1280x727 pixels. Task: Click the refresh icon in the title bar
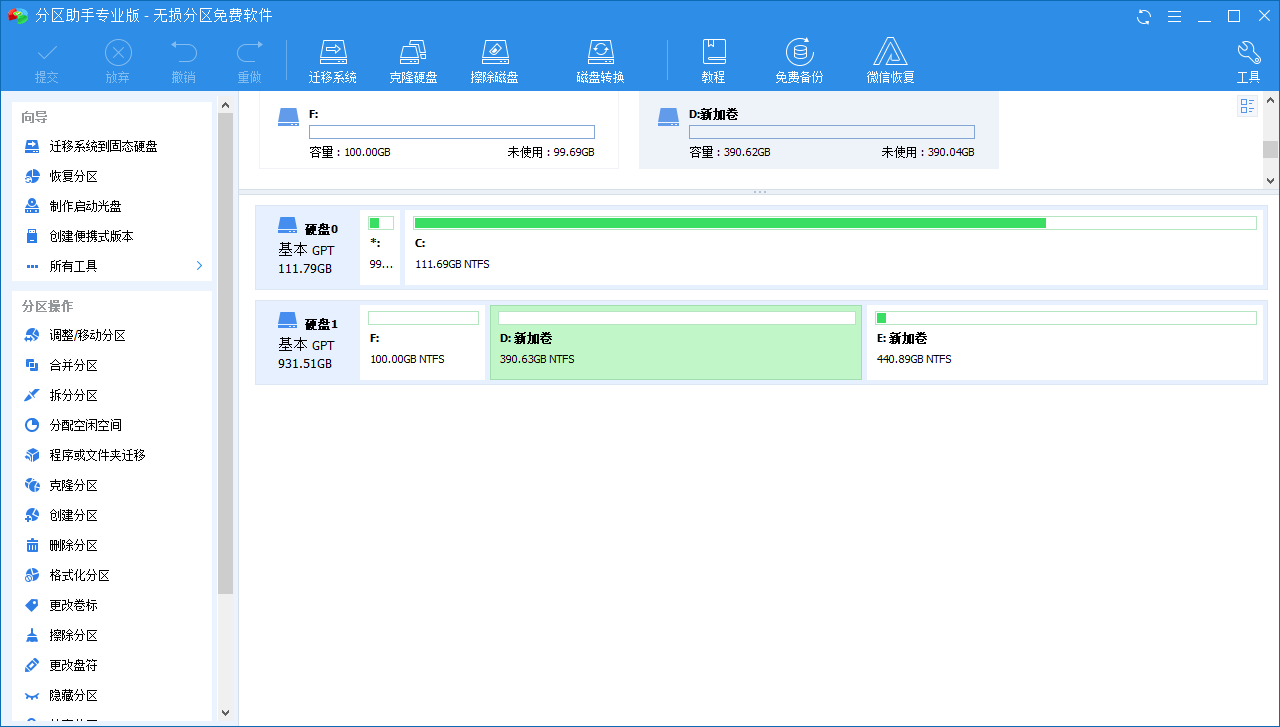[x=1142, y=16]
